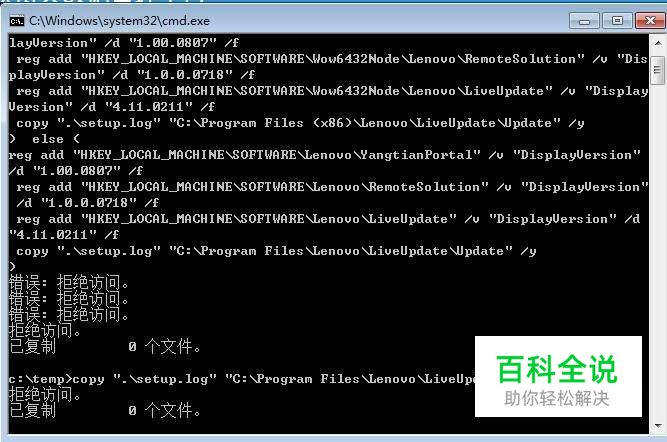The height and width of the screenshot is (442, 667).
Task: Click the scrollbar up arrow
Action: pyautogui.click(x=658, y=43)
